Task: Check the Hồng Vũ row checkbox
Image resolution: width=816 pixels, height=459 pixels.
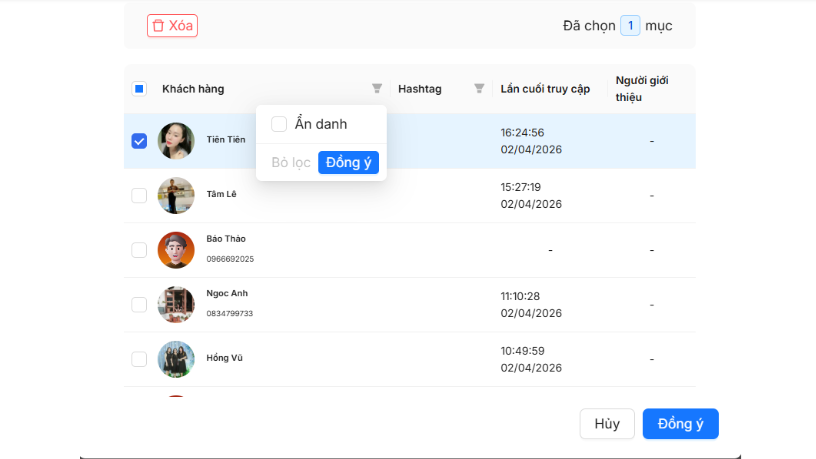Action: click(139, 359)
